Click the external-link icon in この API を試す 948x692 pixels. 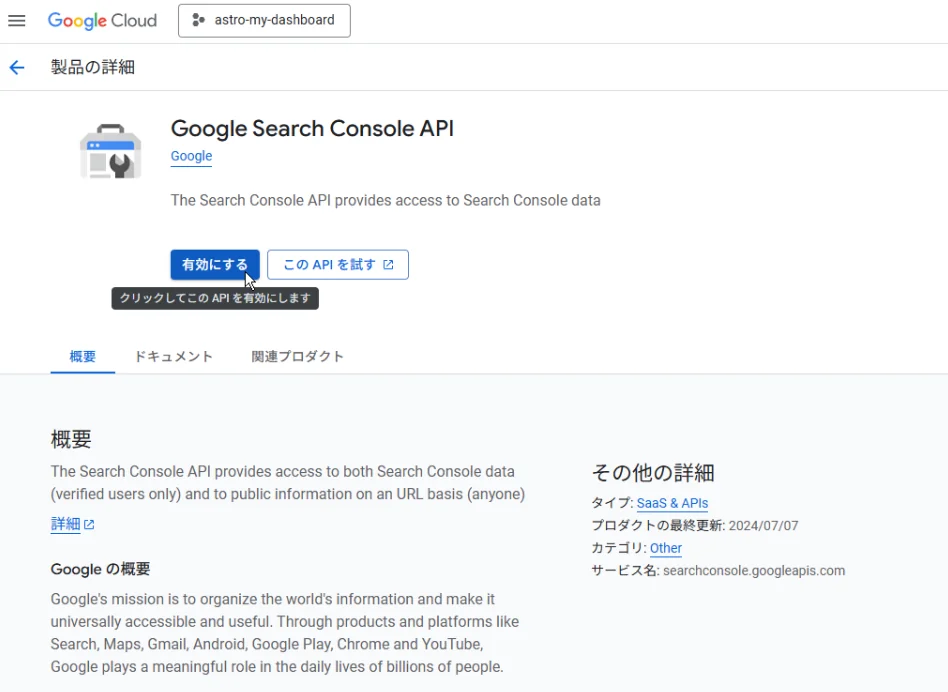pyautogui.click(x=389, y=265)
